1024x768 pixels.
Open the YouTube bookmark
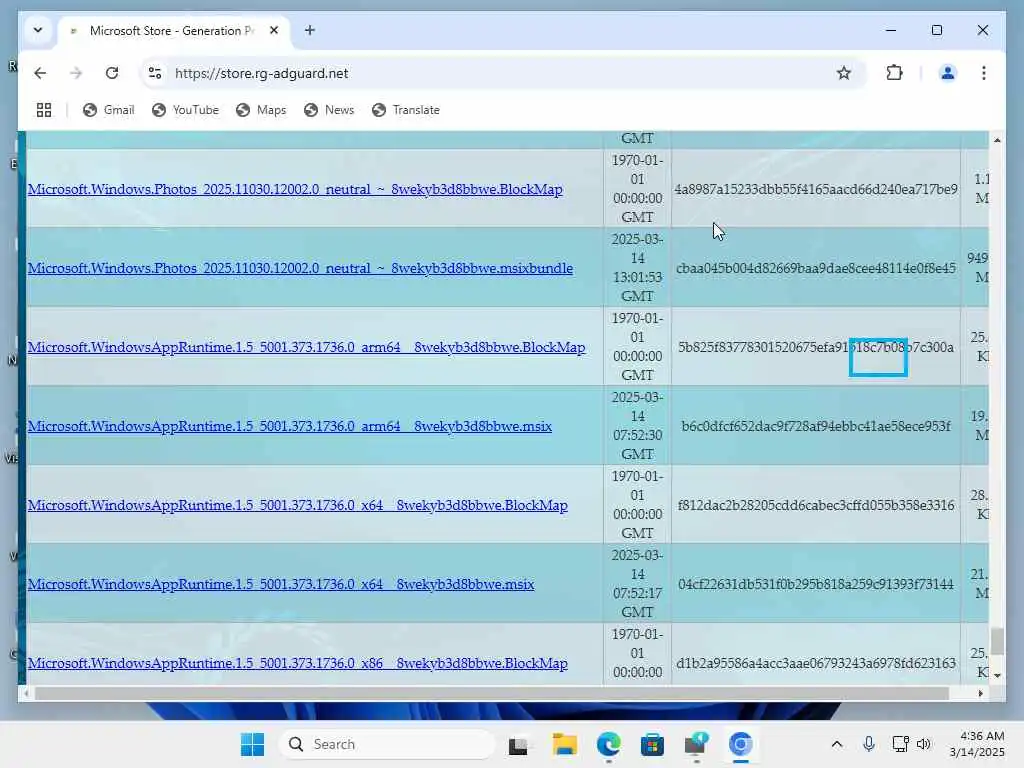(185, 110)
